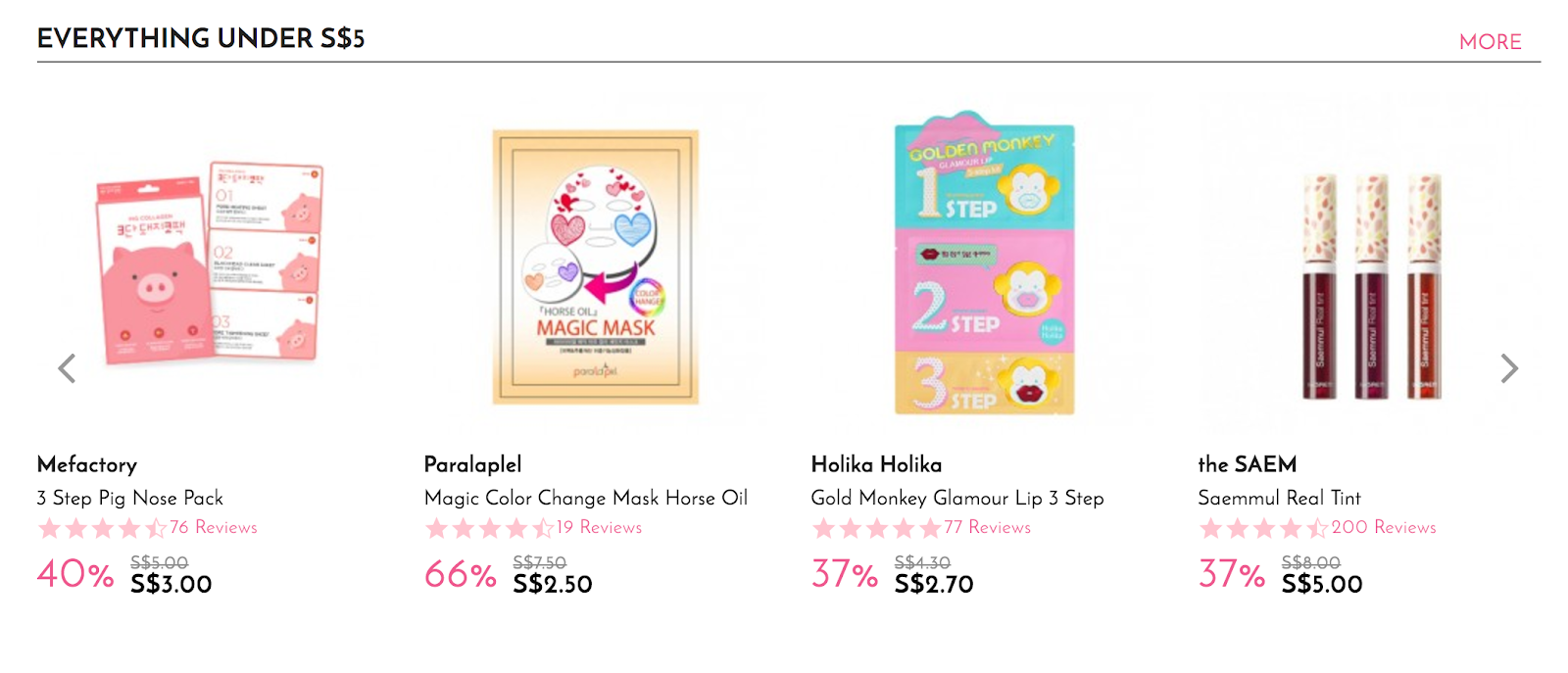The image size is (1568, 673).
Task: View the 19 Reviews link
Action: coord(599,527)
